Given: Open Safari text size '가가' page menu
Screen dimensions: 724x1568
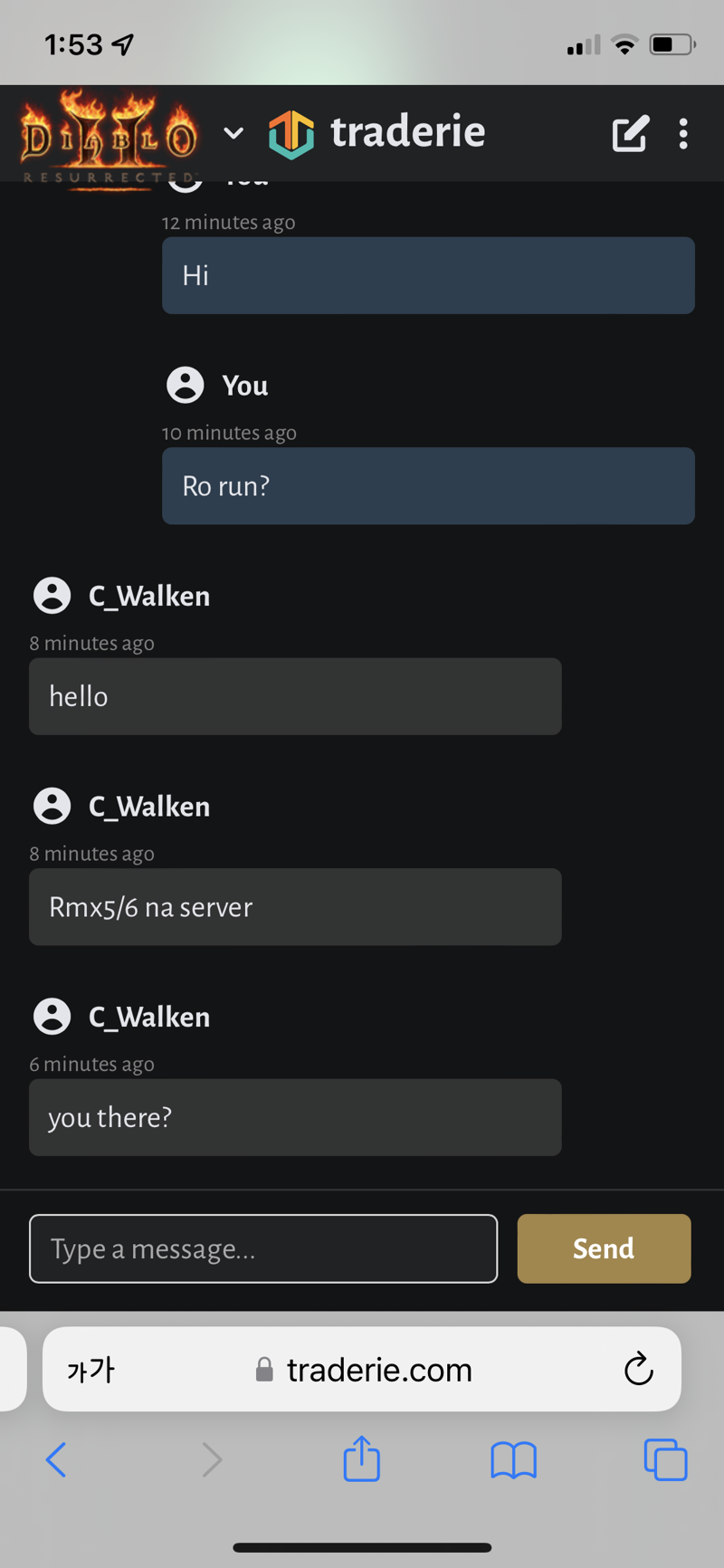Looking at the screenshot, I should click(x=90, y=1370).
